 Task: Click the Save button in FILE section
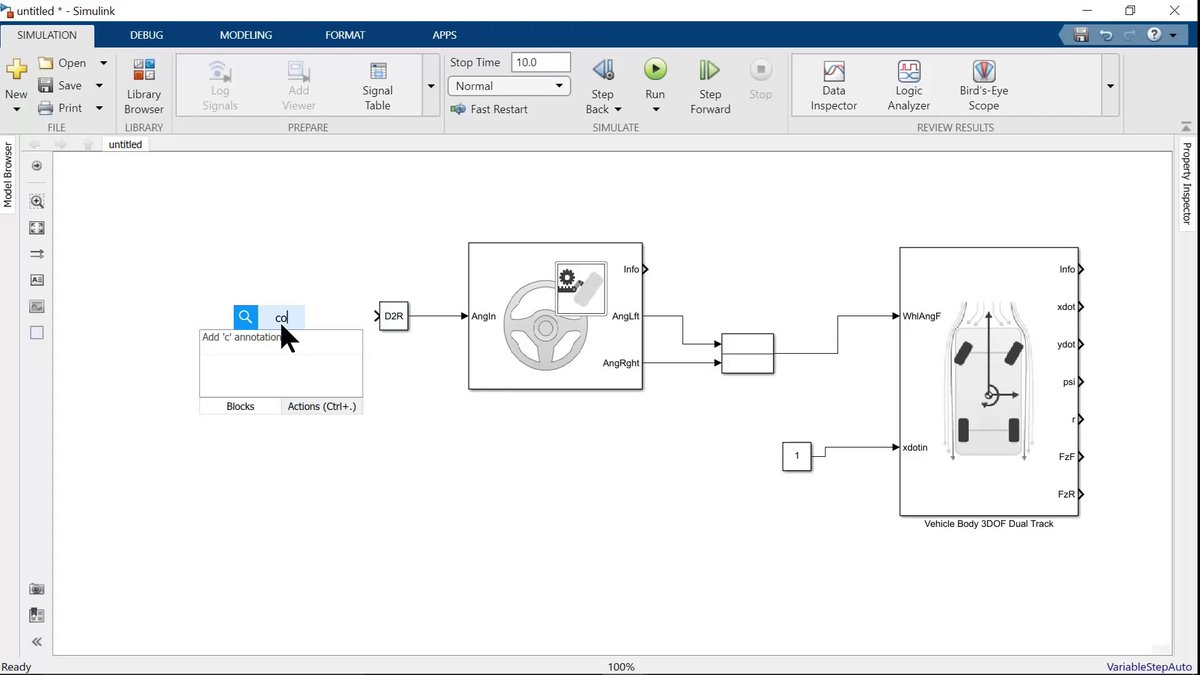pyautogui.click(x=62, y=86)
